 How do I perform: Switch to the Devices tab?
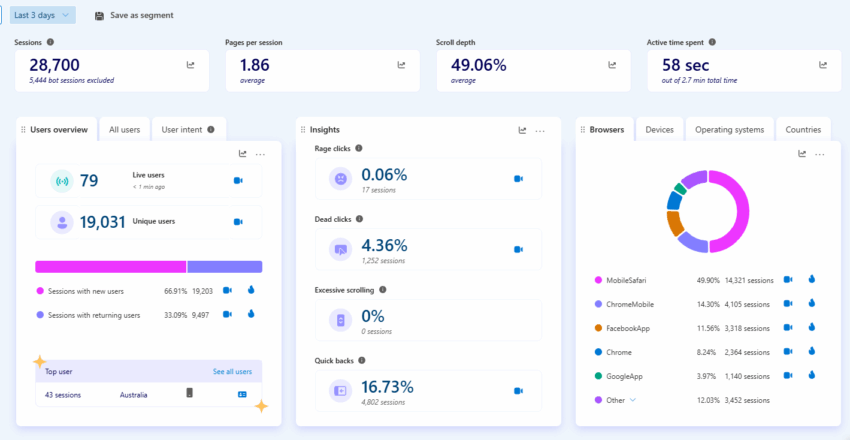click(659, 129)
